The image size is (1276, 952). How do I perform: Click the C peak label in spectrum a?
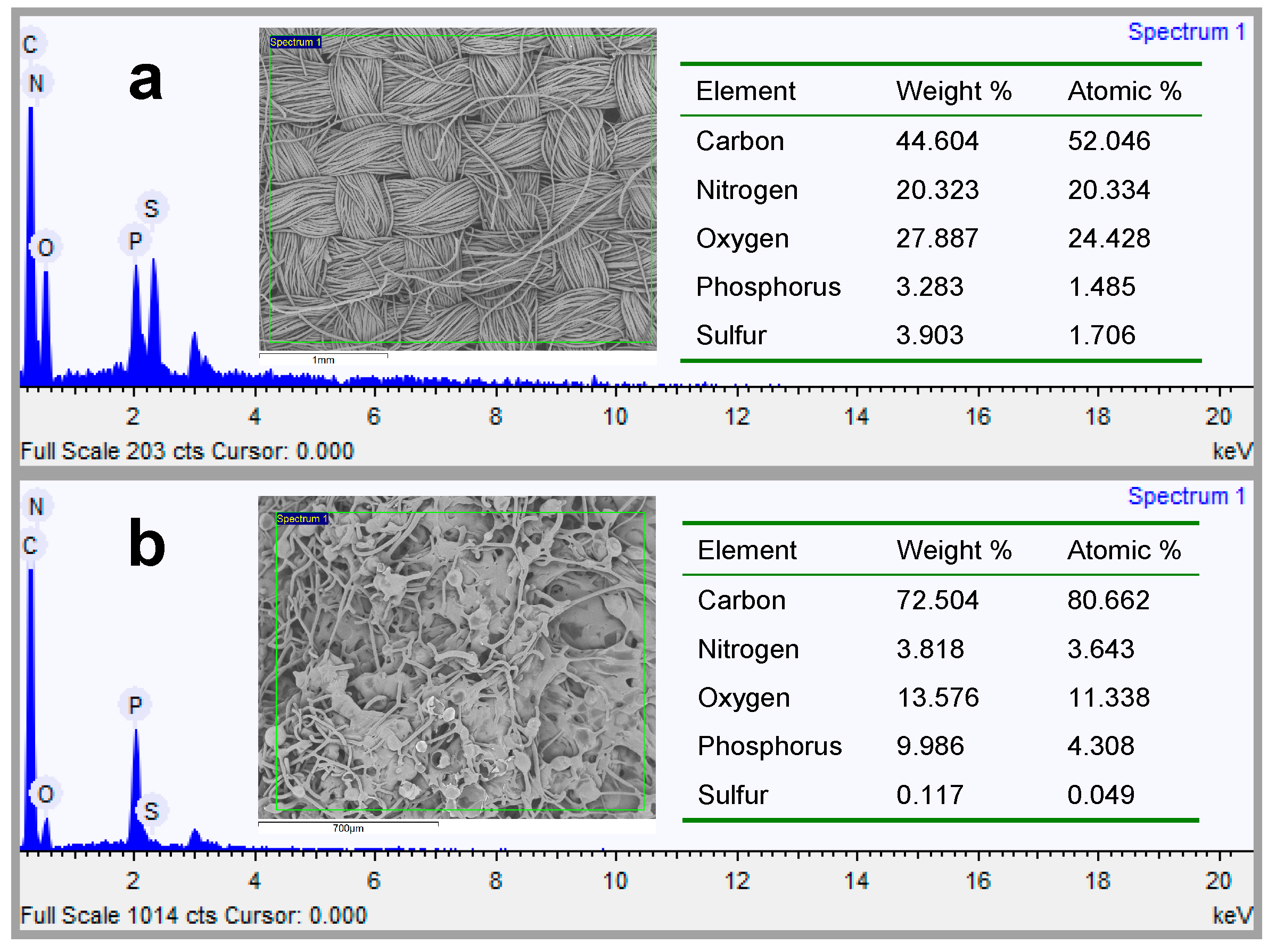[x=30, y=44]
